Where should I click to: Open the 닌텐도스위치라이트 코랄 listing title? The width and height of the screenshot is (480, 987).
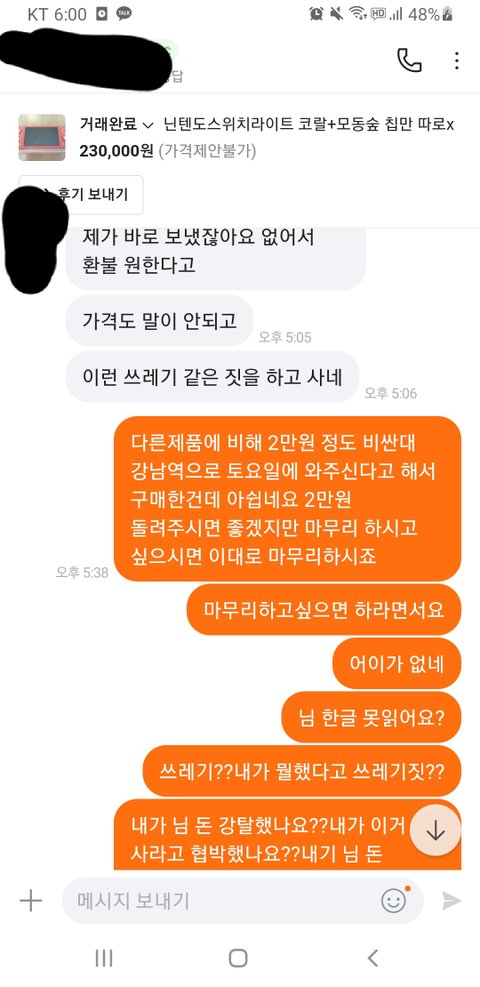[x=308, y=125]
